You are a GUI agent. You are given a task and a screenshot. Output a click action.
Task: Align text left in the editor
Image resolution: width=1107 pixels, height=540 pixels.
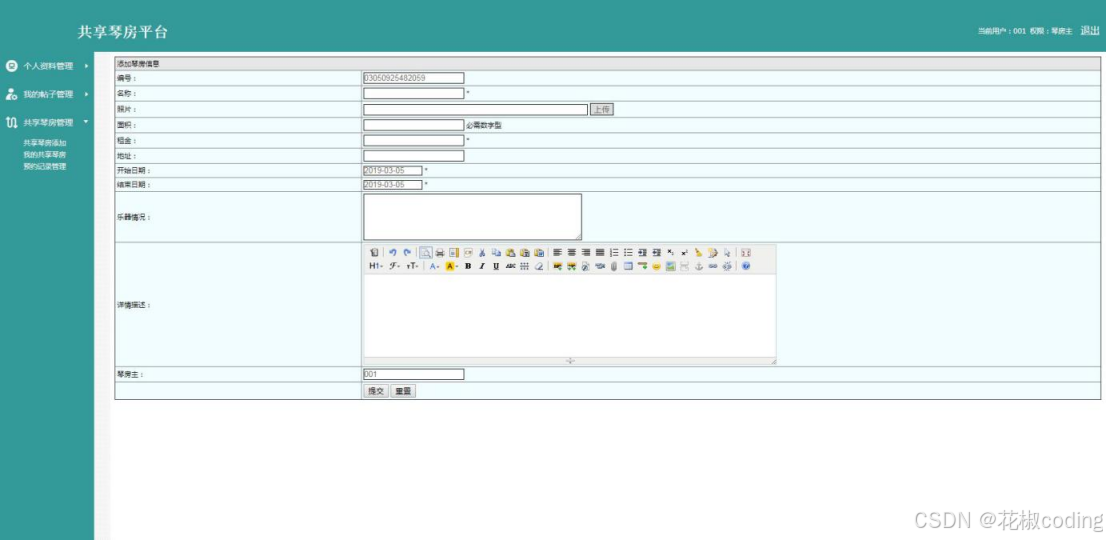pyautogui.click(x=556, y=253)
